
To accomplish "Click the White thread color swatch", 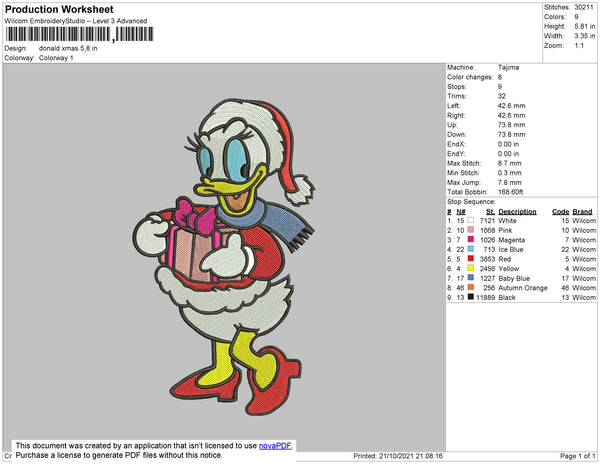I will point(471,220).
